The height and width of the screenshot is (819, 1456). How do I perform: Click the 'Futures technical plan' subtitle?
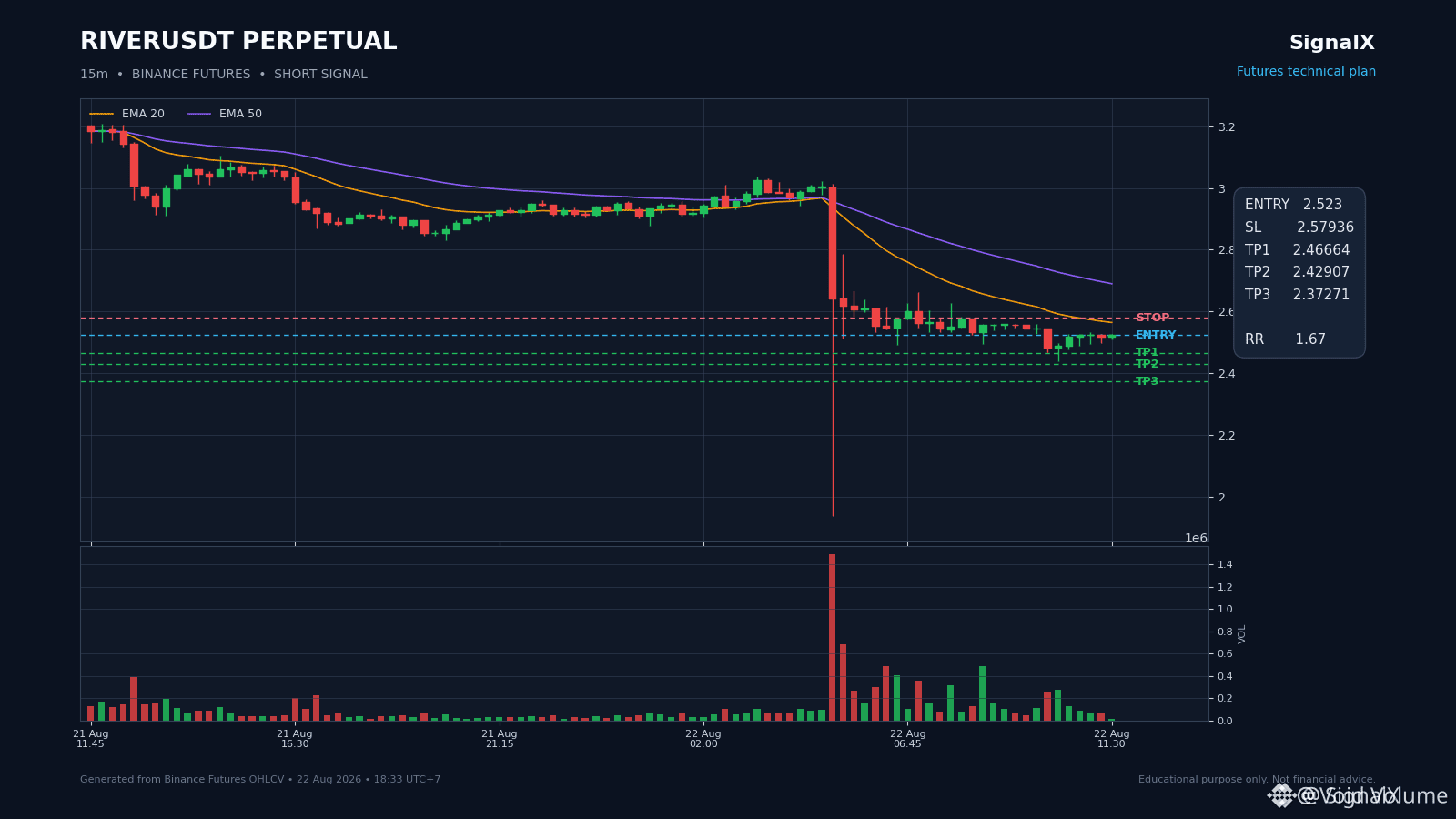1306,72
